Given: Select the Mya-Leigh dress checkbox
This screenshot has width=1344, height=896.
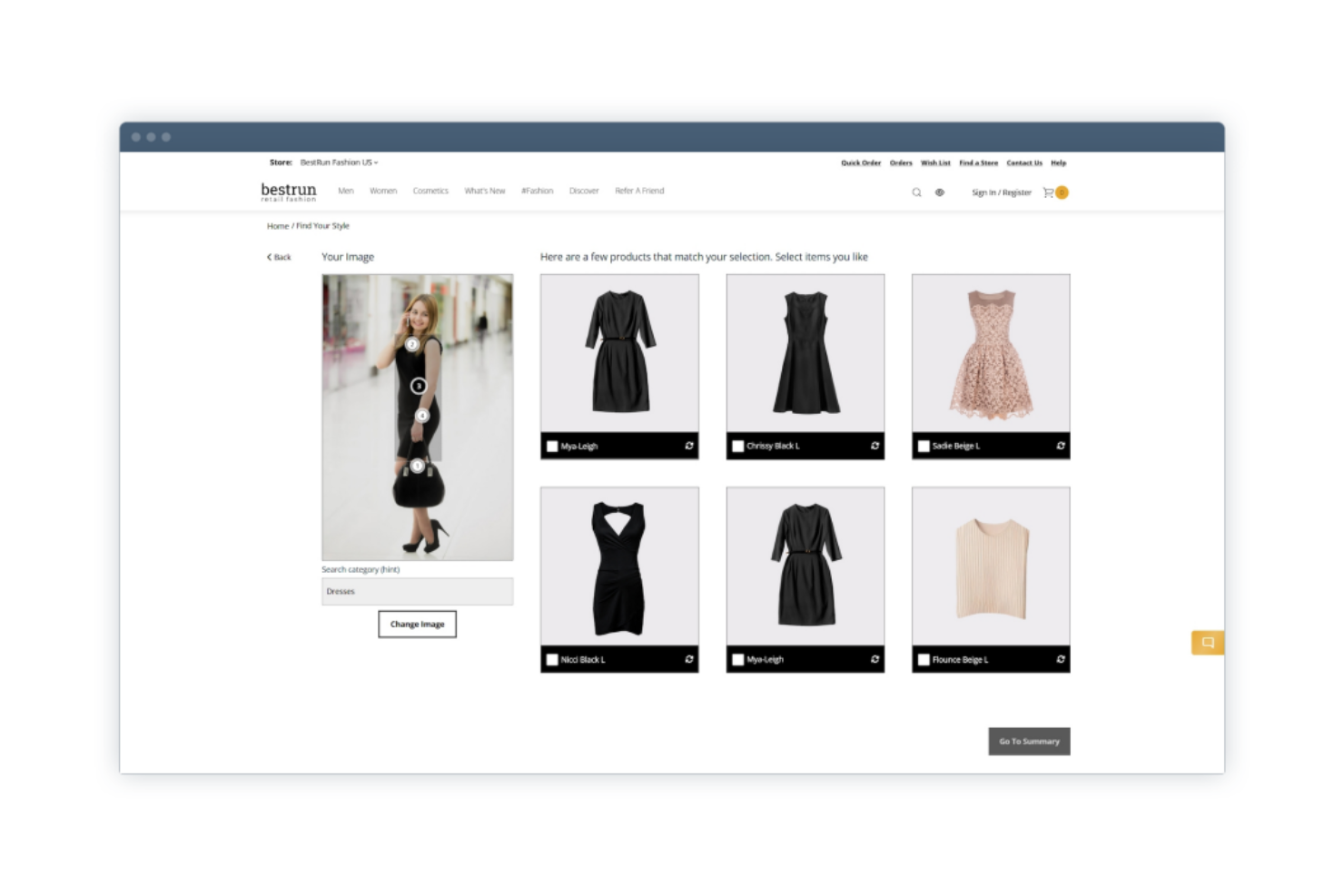Looking at the screenshot, I should pos(552,446).
